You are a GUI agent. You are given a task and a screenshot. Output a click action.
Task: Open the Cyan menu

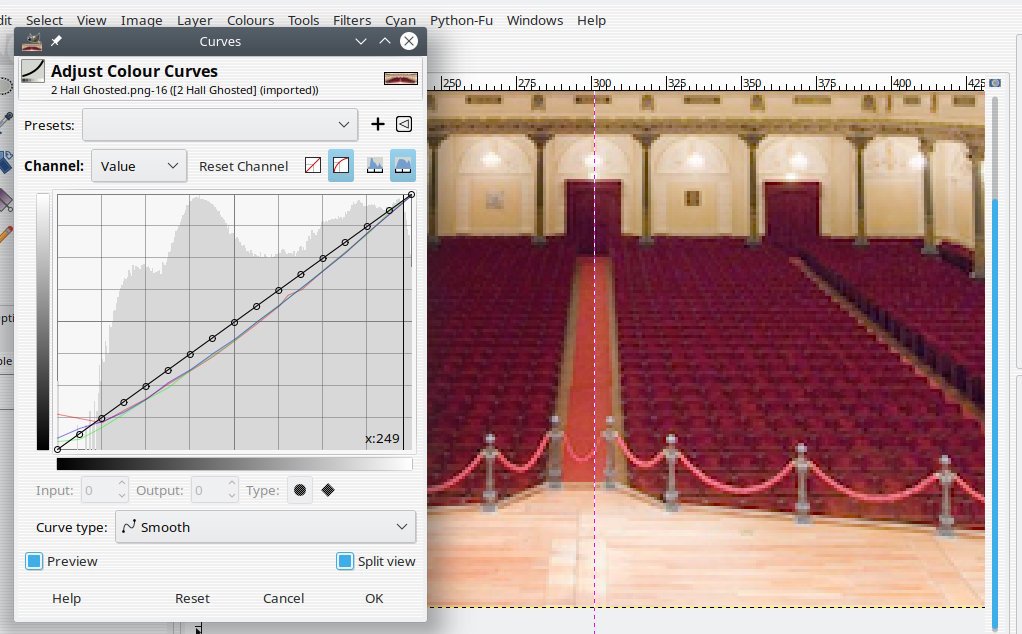point(400,20)
